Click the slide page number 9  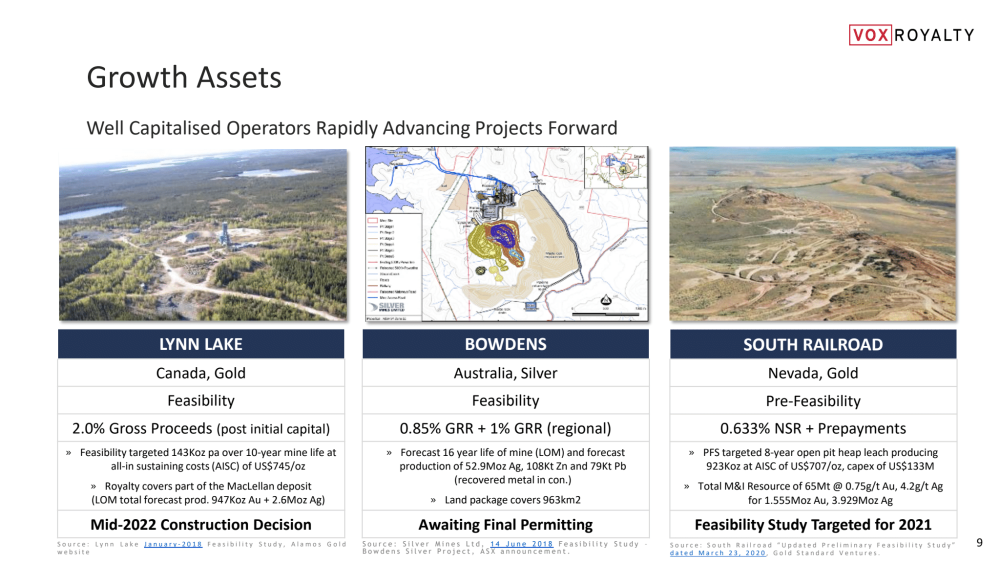click(x=980, y=543)
